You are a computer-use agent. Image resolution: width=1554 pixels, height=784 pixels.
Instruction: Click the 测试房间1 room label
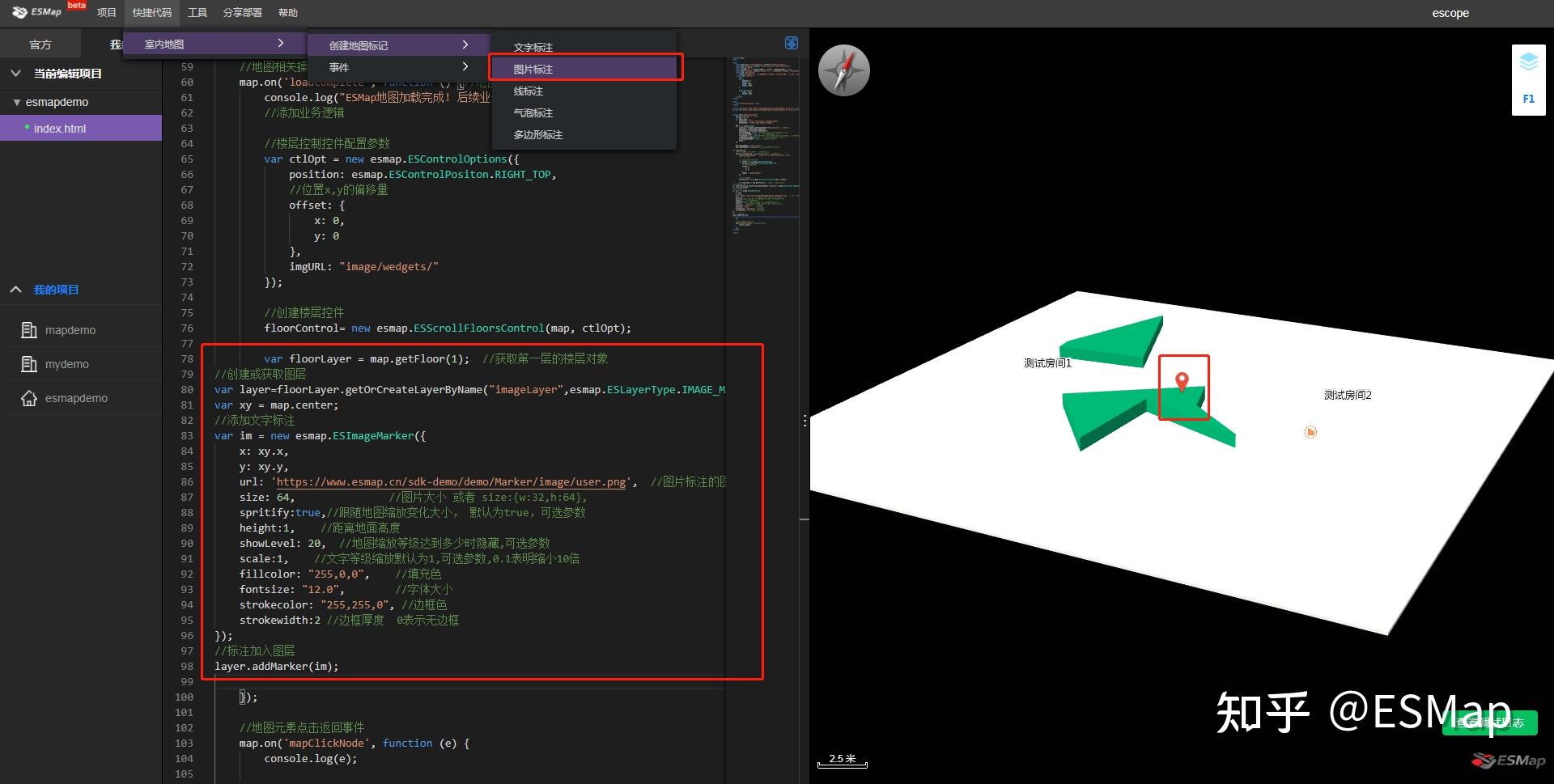pos(1047,363)
